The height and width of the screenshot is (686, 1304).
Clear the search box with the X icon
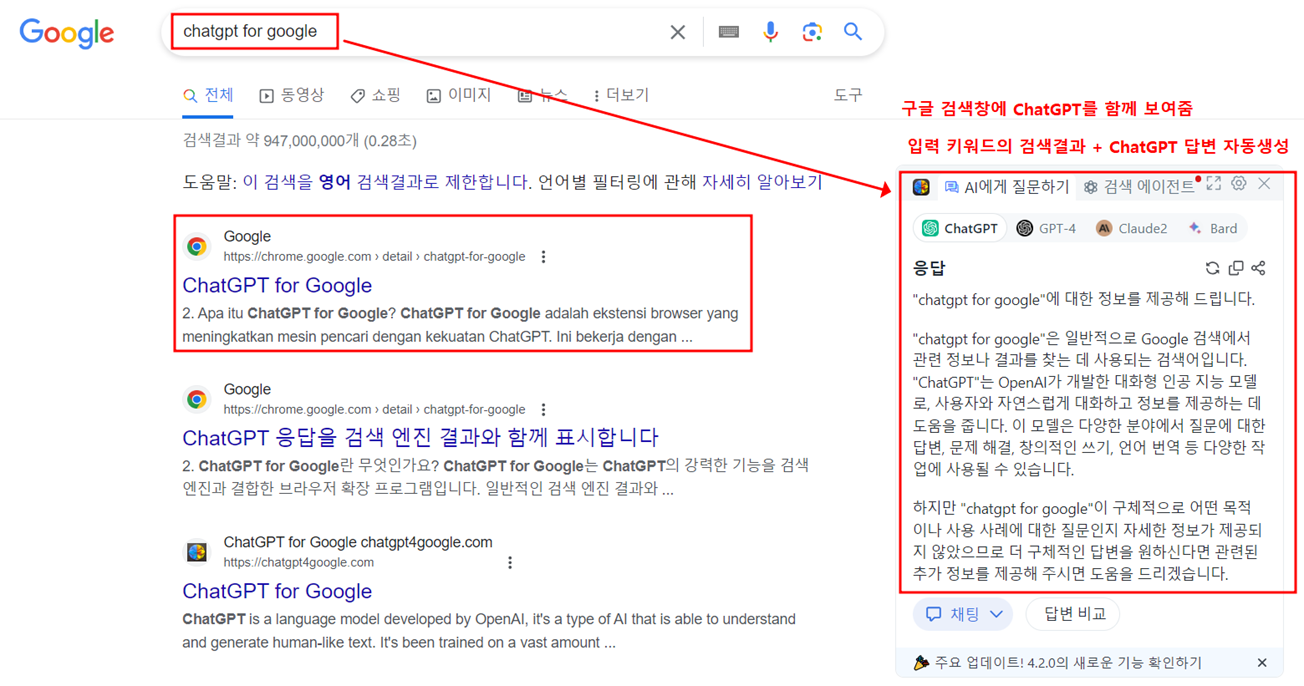click(678, 32)
